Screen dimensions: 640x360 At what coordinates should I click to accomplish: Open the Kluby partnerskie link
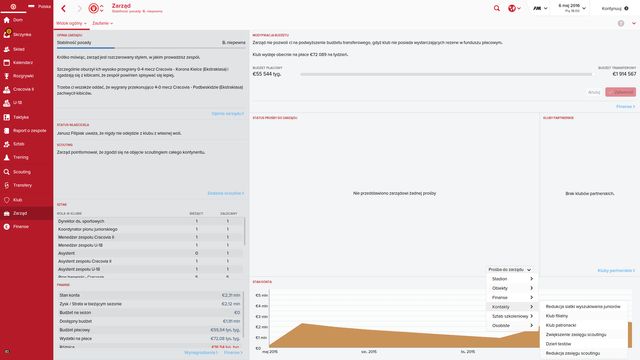click(616, 271)
